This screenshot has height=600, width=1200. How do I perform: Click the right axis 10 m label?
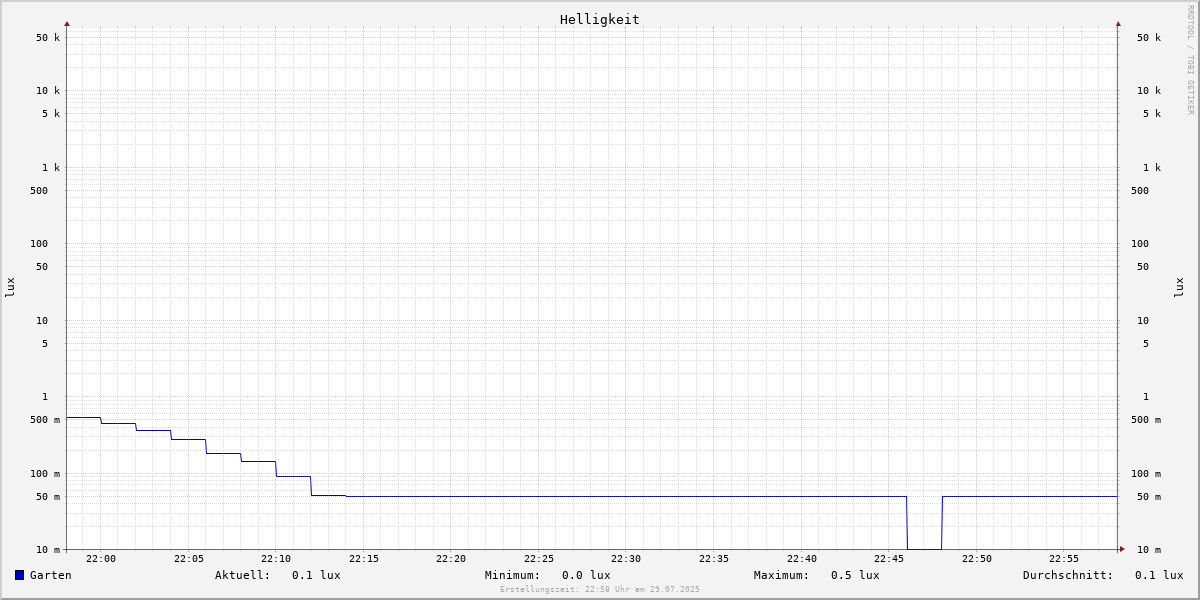click(x=1149, y=550)
